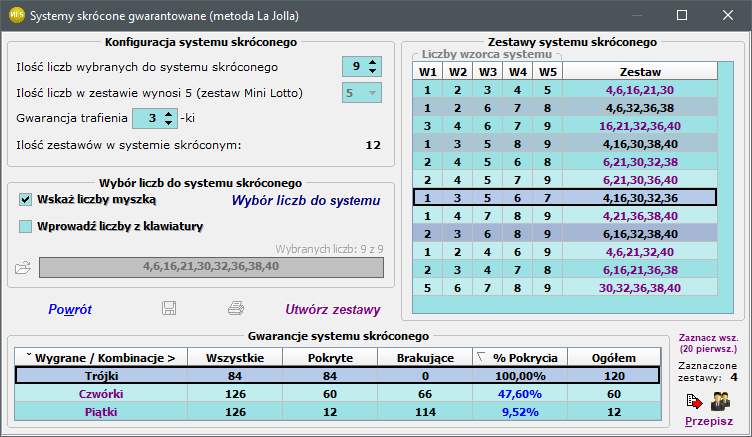The width and height of the screenshot is (752, 437).
Task: Select set row 4,21,36,38,40
Action: [565, 216]
